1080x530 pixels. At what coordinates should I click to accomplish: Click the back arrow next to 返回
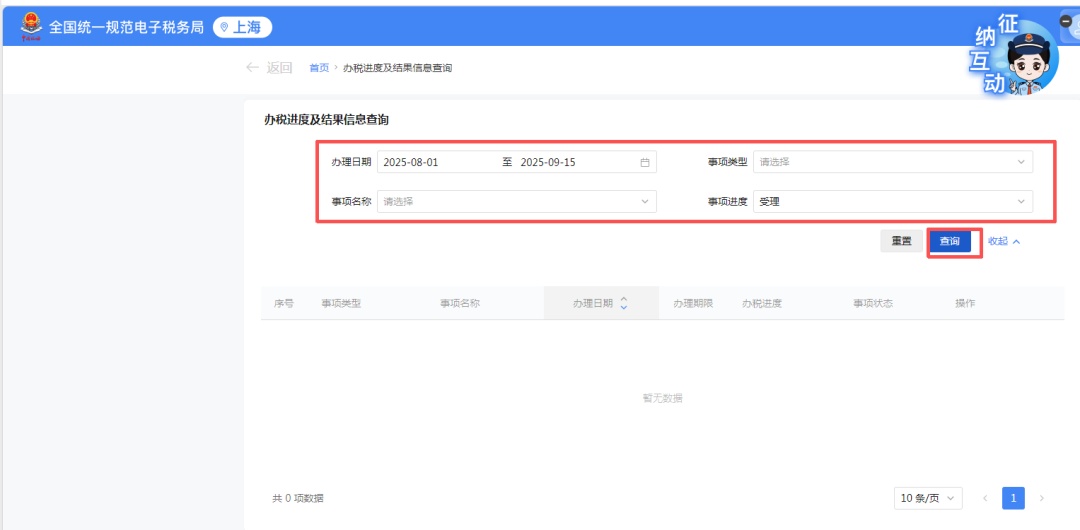click(x=252, y=68)
